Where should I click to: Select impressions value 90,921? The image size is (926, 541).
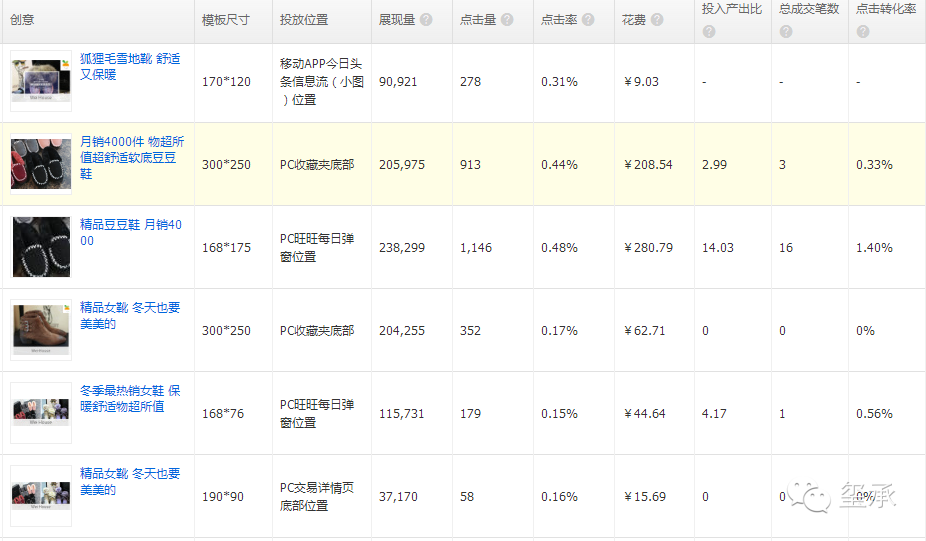[x=398, y=82]
